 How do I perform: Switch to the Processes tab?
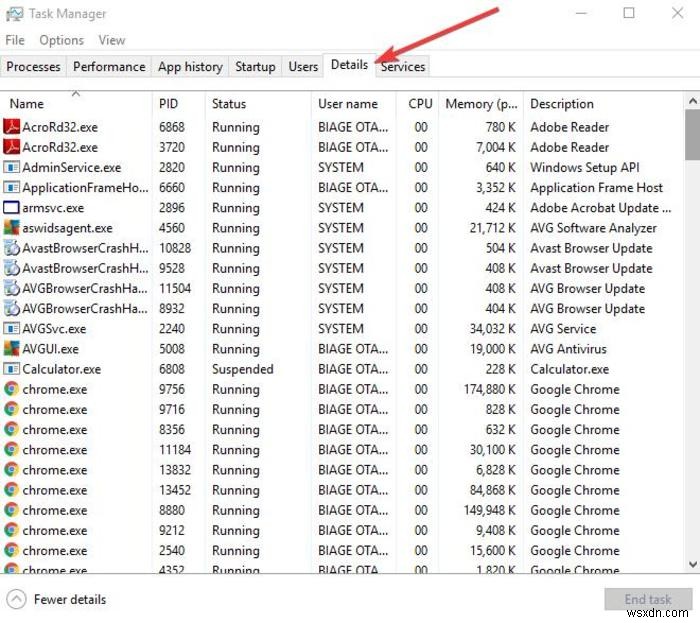click(33, 66)
